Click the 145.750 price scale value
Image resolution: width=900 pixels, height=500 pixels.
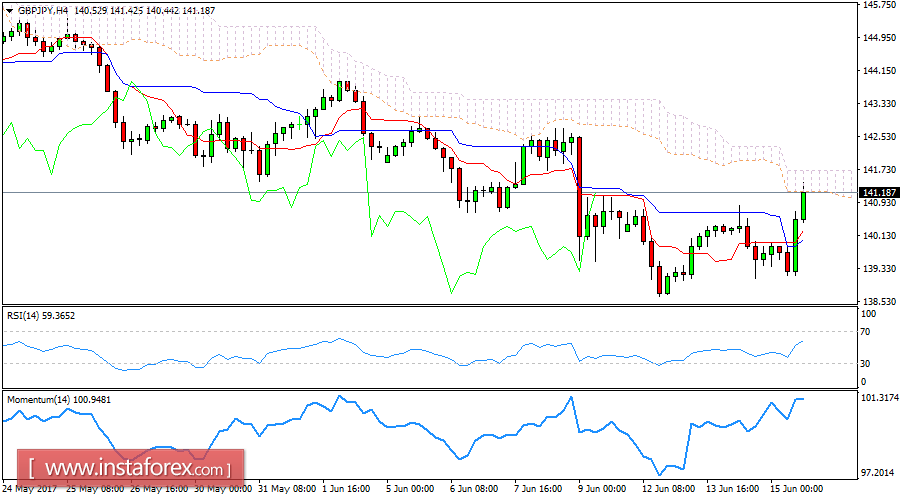879,5
